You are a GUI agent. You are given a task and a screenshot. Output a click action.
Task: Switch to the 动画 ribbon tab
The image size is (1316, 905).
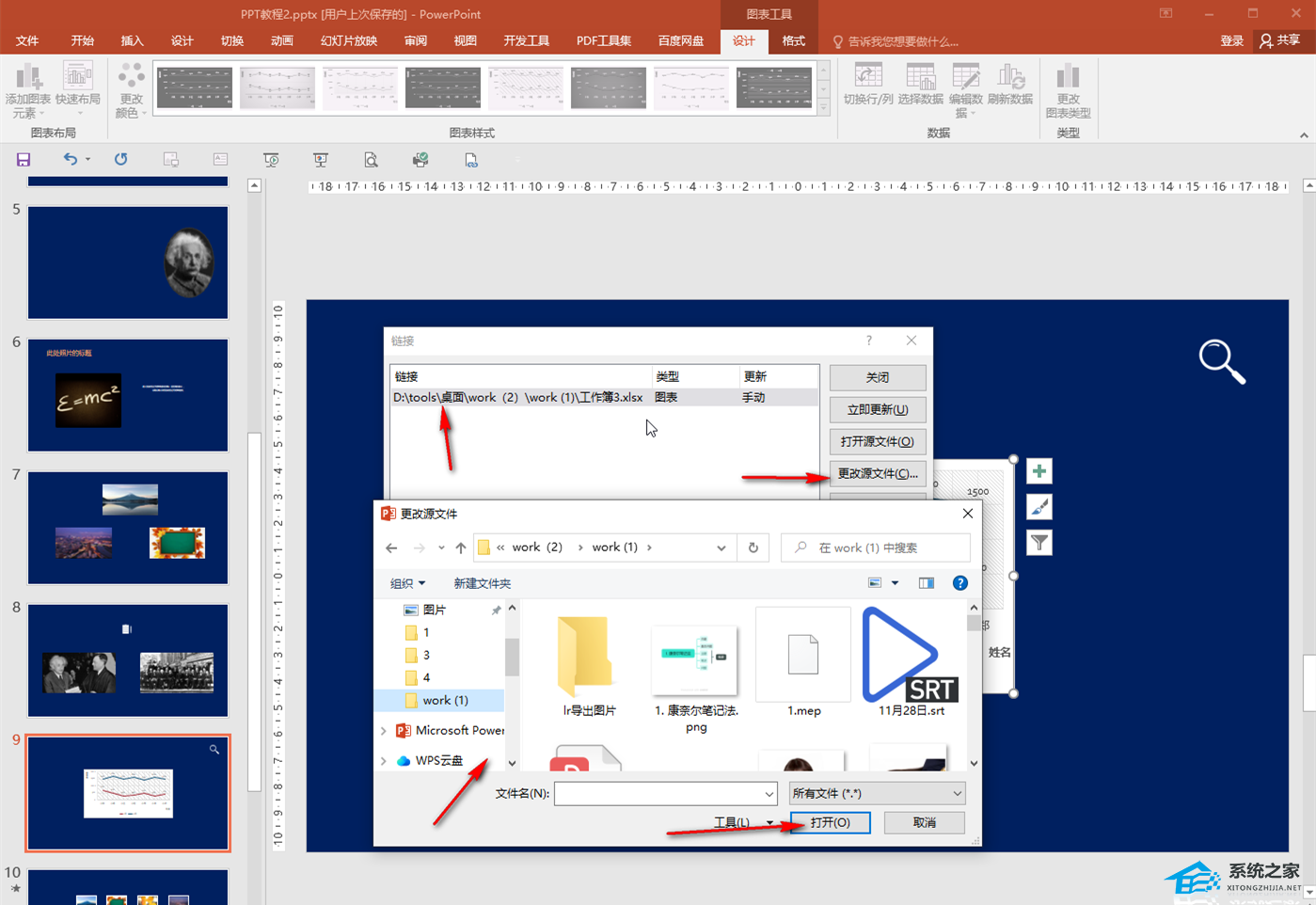click(281, 41)
